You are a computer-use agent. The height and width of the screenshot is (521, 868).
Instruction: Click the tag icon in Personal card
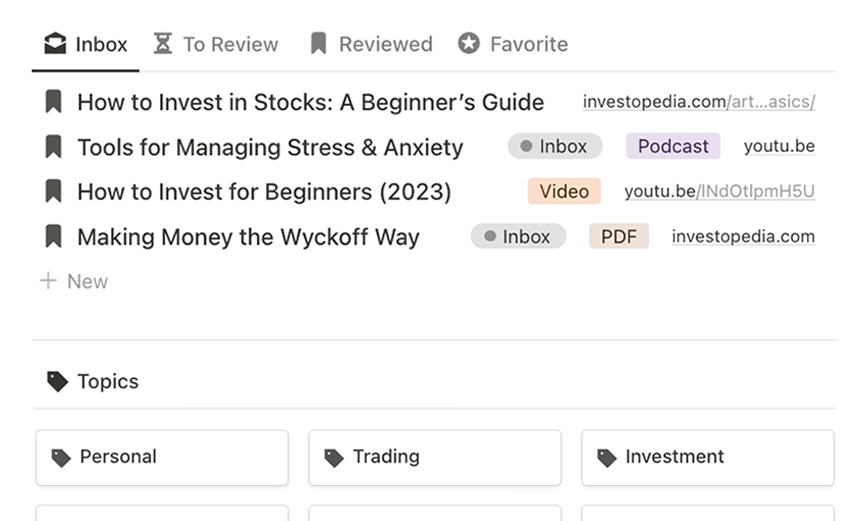(61, 457)
